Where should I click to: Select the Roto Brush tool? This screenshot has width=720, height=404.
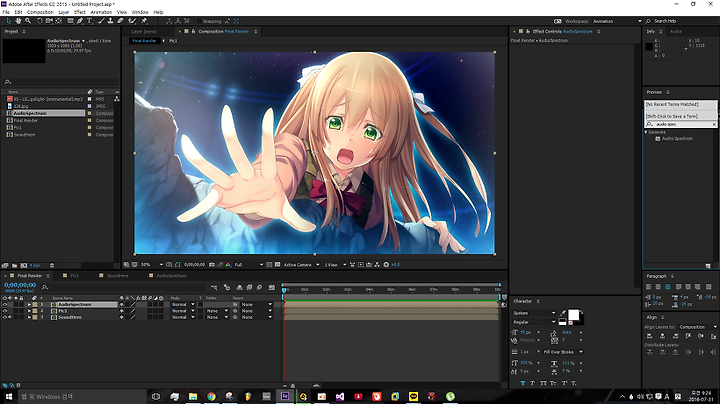tap(132, 21)
